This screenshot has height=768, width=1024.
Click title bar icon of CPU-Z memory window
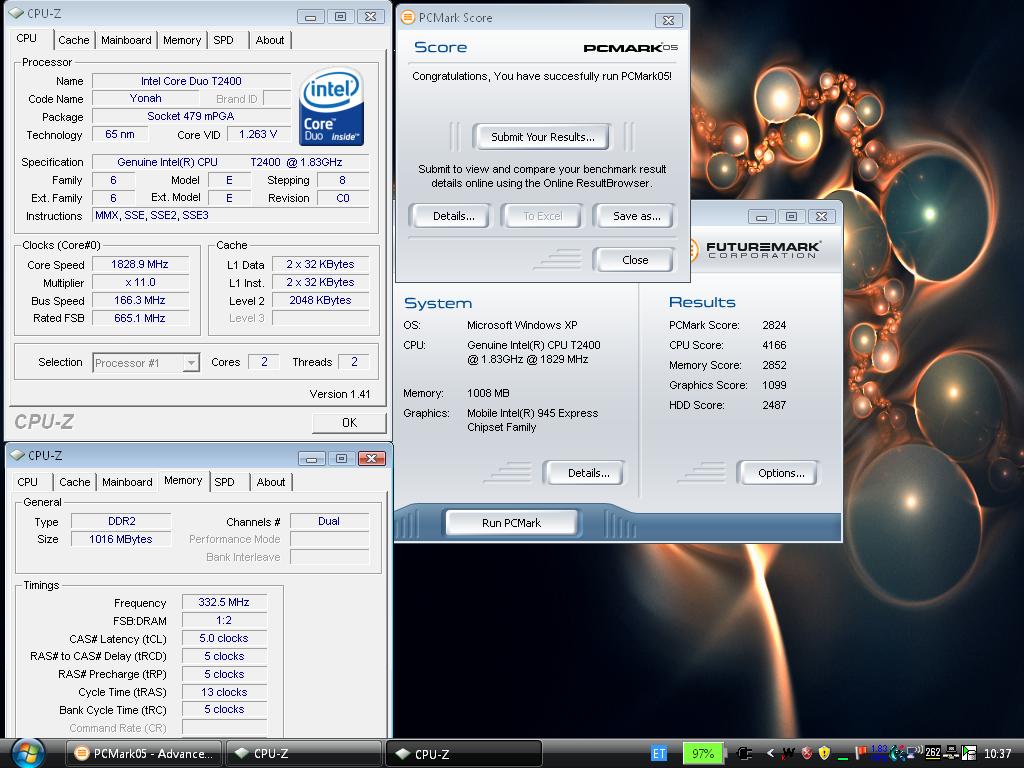(x=17, y=455)
